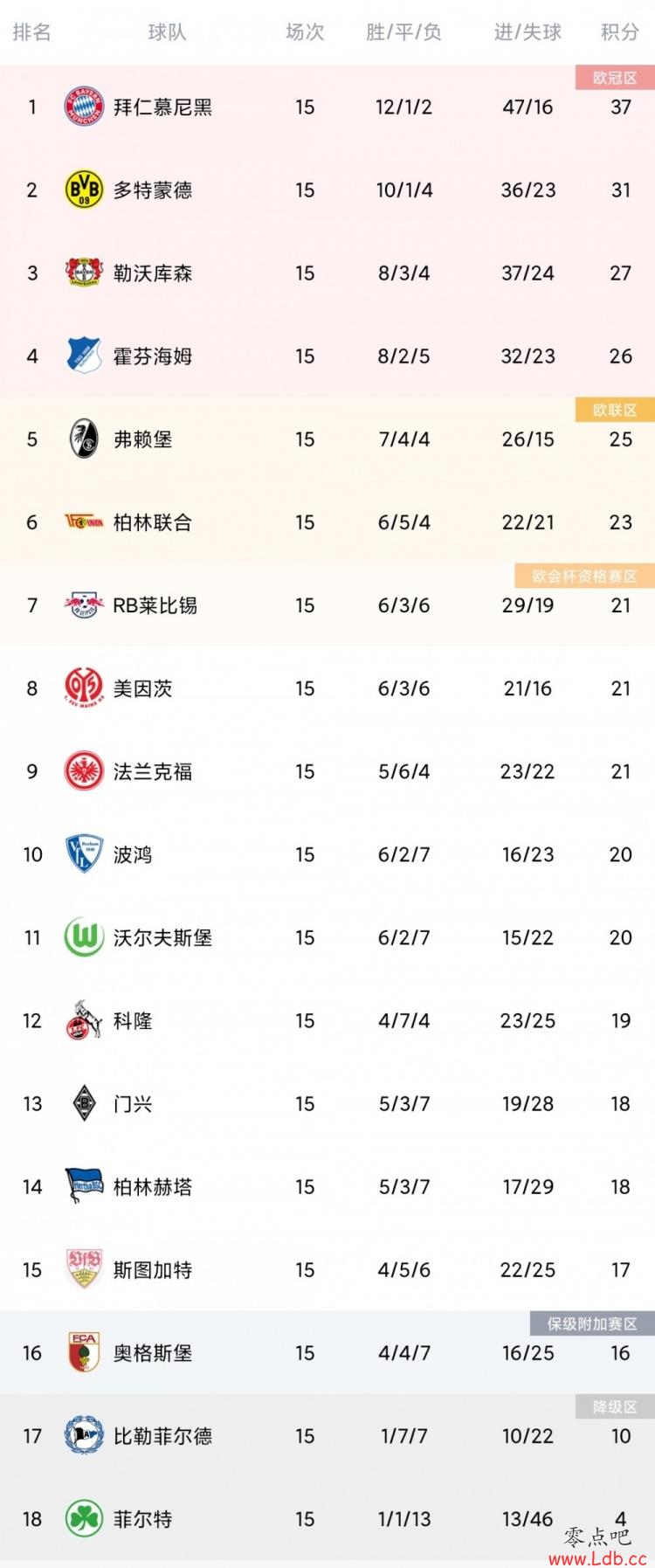Image resolution: width=655 pixels, height=1568 pixels.
Task: Click the 保级附加赛区 label
Action: point(592,1323)
